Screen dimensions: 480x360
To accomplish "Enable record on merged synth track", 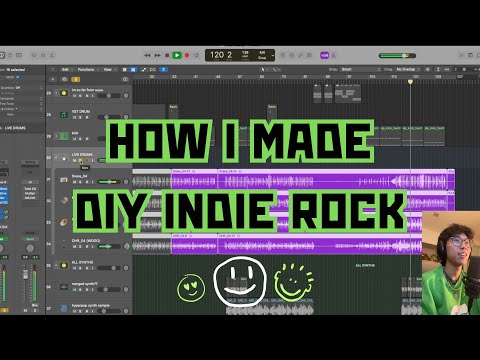I will pos(87,290).
